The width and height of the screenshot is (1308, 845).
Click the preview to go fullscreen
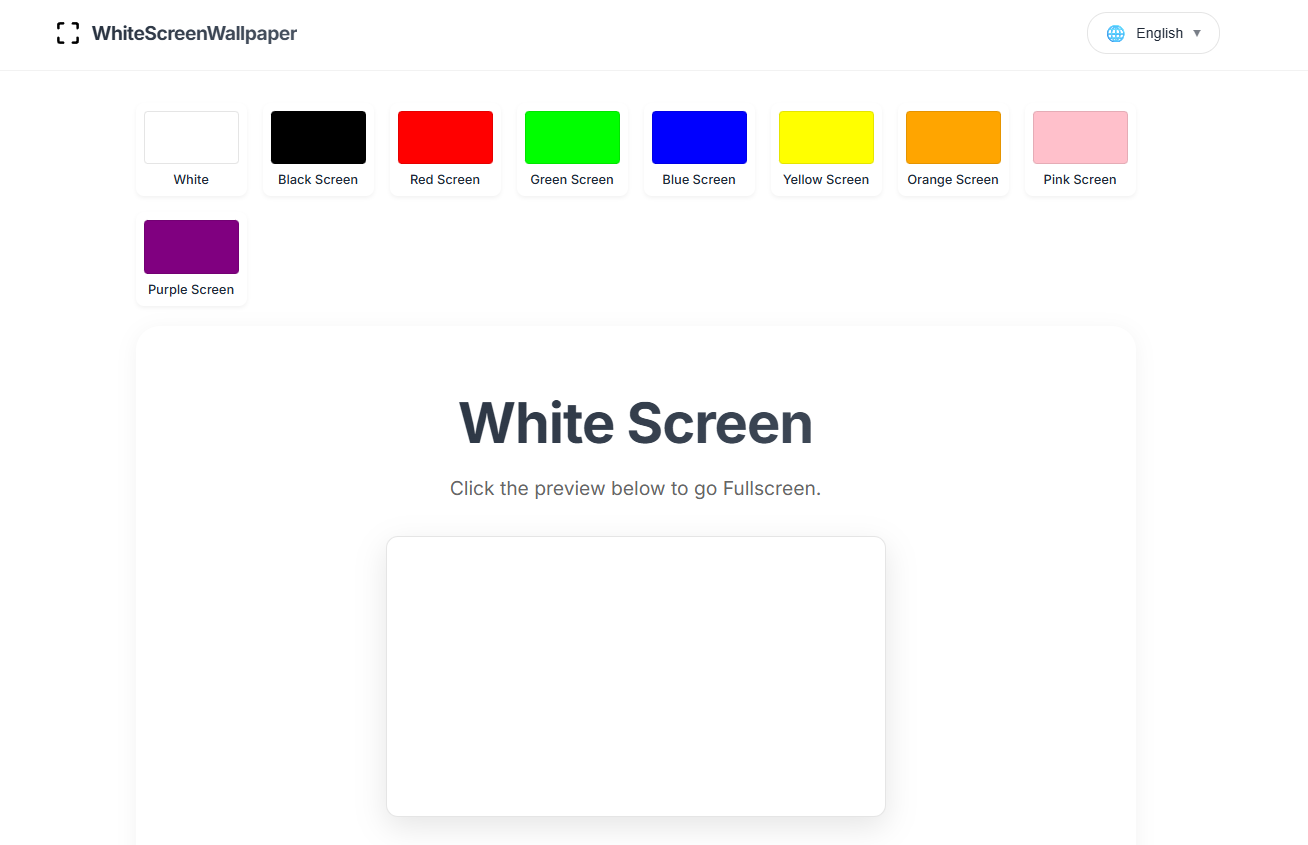pyautogui.click(x=635, y=675)
